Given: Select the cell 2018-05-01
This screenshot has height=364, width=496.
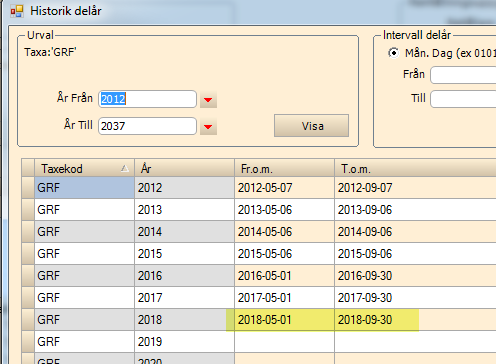Looking at the screenshot, I should pyautogui.click(x=284, y=320).
